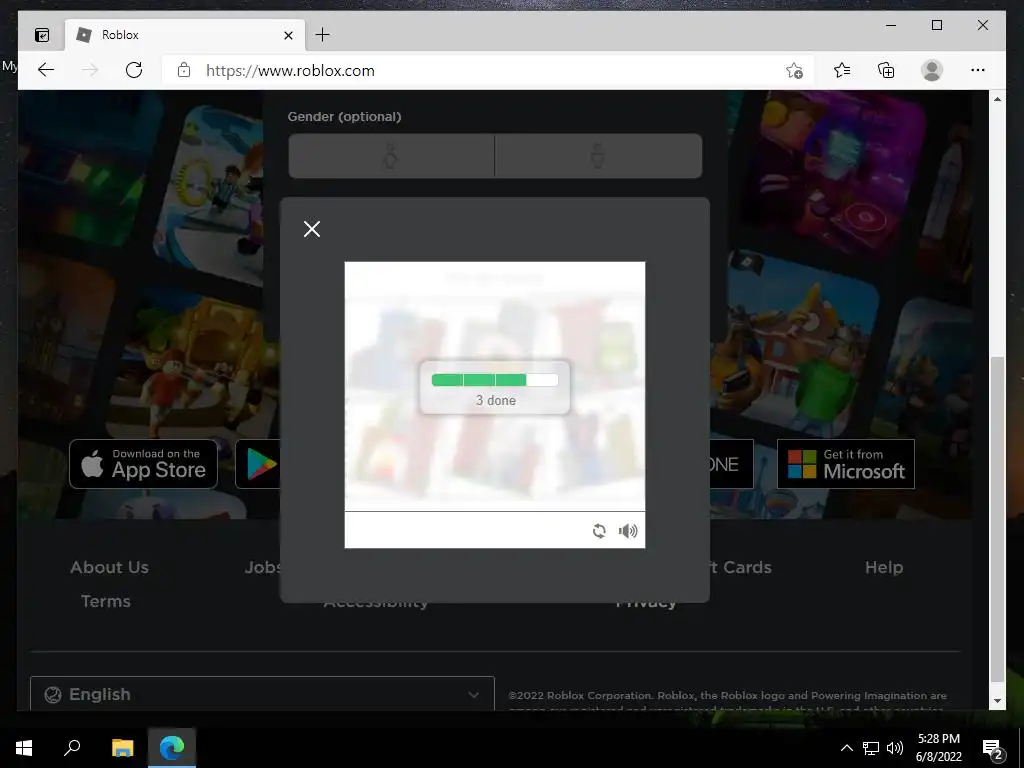1024x768 pixels.
Task: Open File Explorer from taskbar
Action: (122, 748)
